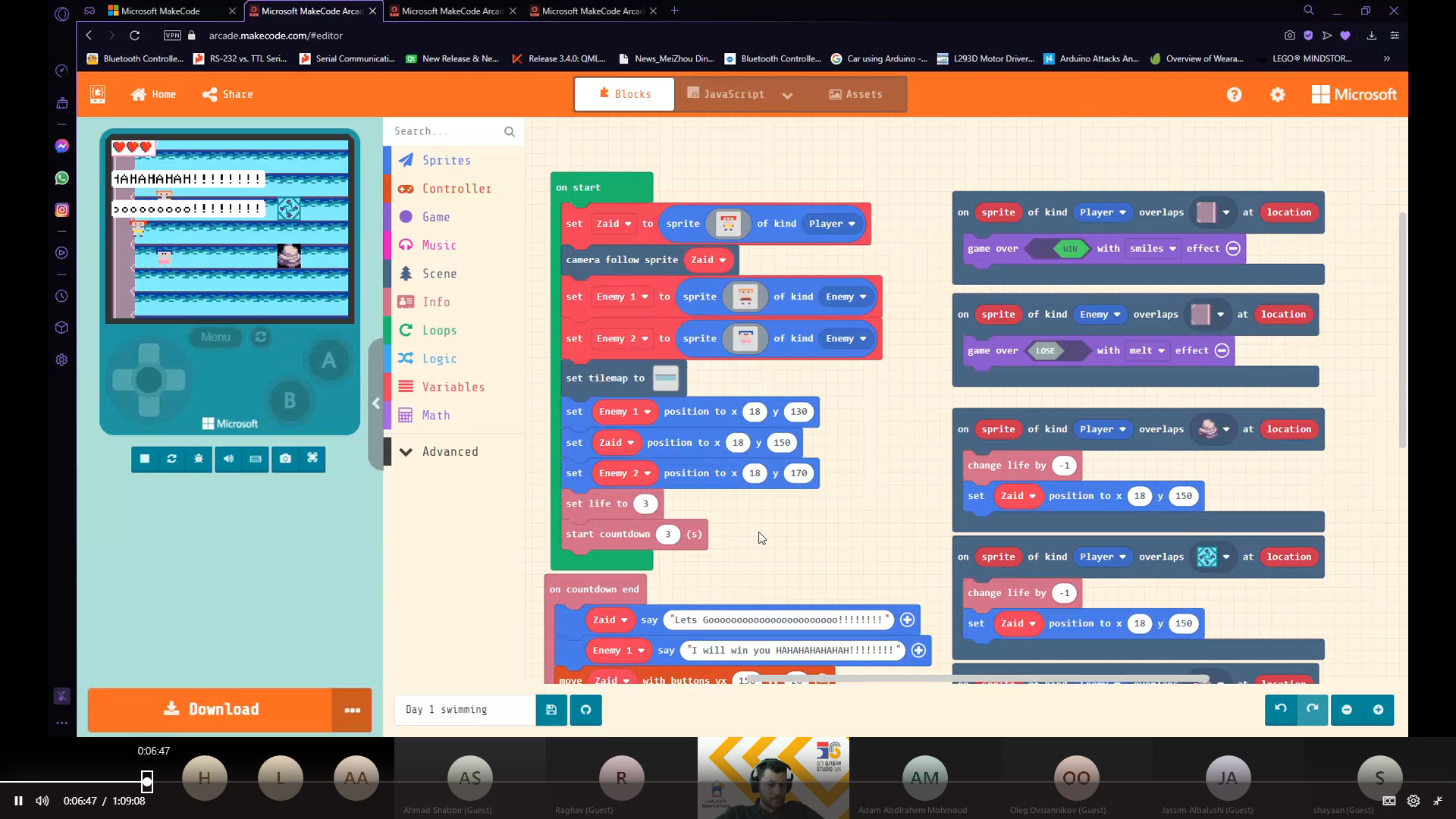Image resolution: width=1456 pixels, height=819 pixels.
Task: Open the smiles effect dropdown
Action: 1153,249
